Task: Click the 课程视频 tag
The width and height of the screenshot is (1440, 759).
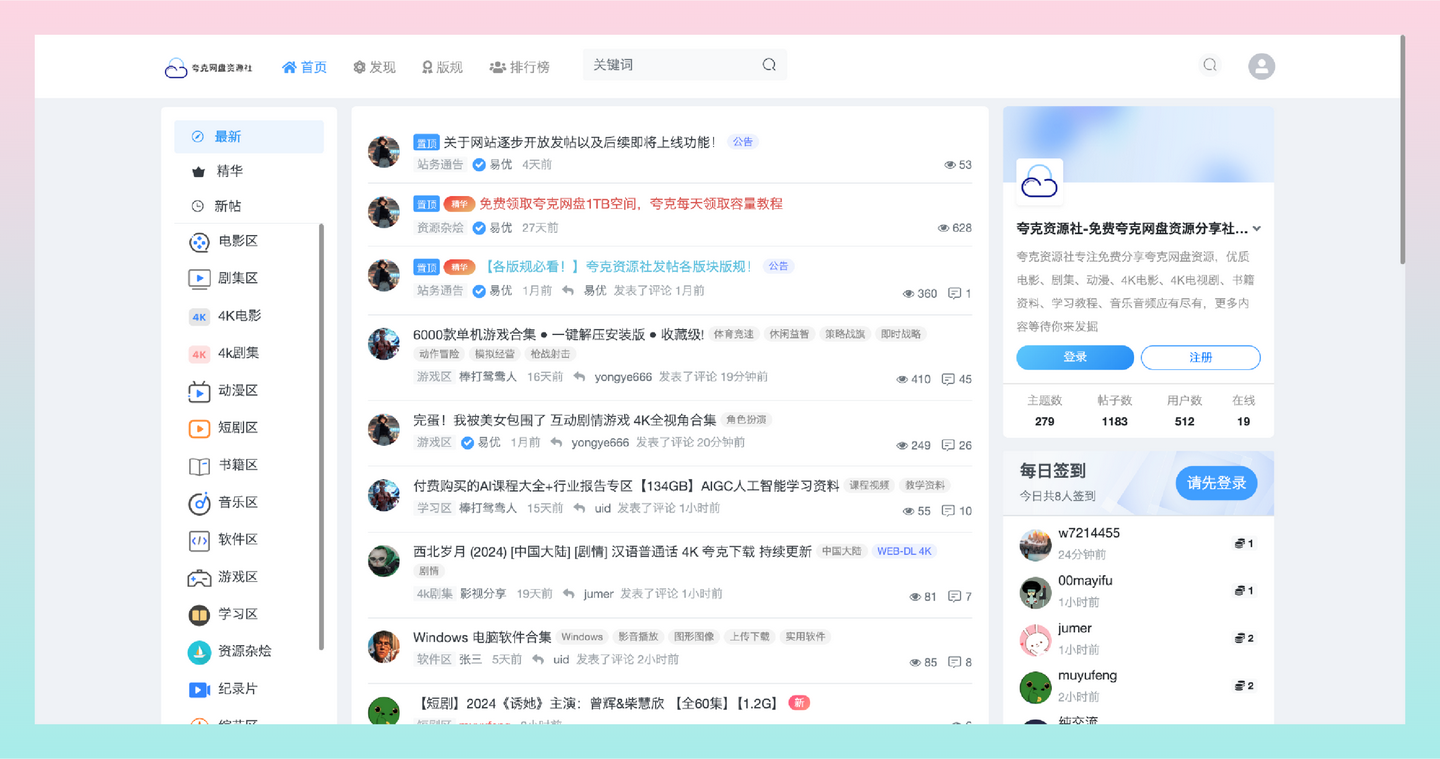Action: (x=869, y=485)
